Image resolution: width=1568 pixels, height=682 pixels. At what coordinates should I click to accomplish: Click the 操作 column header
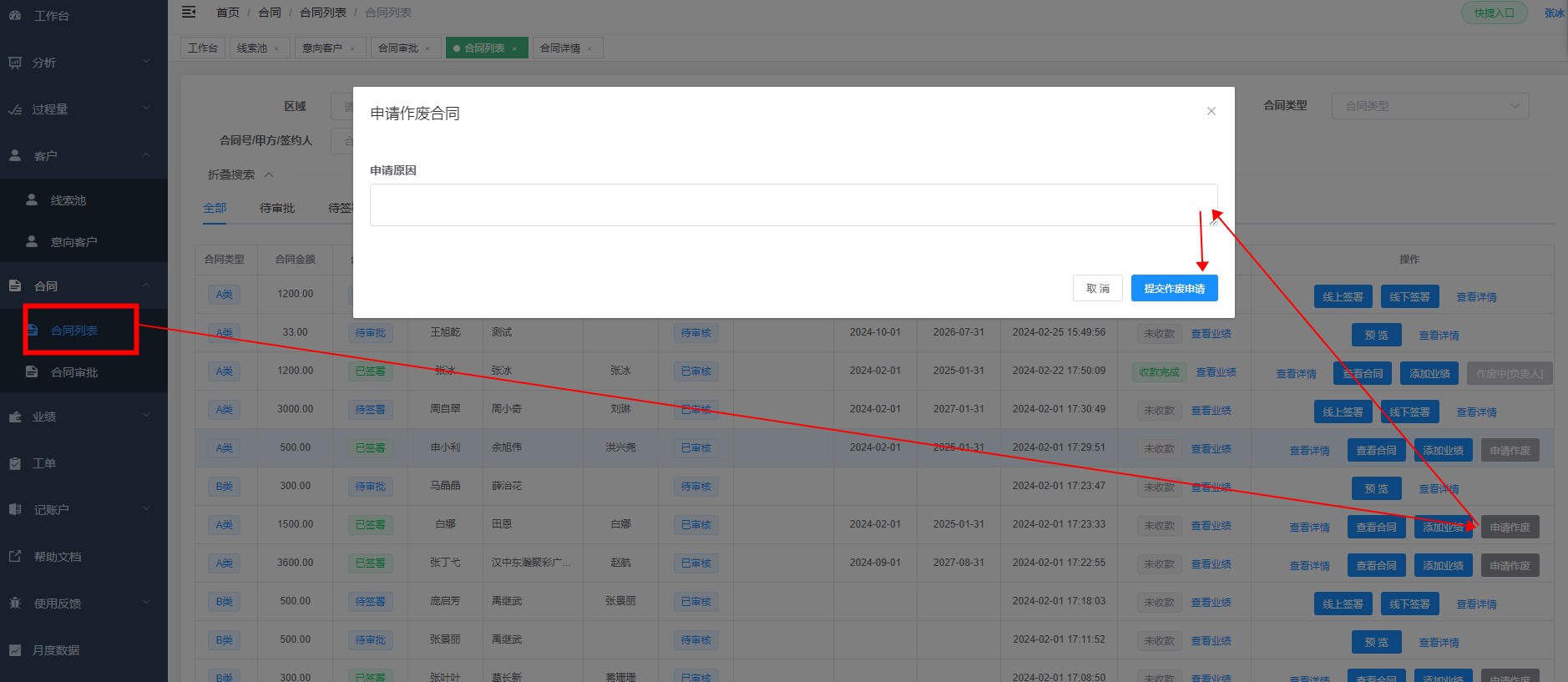[x=1409, y=260]
